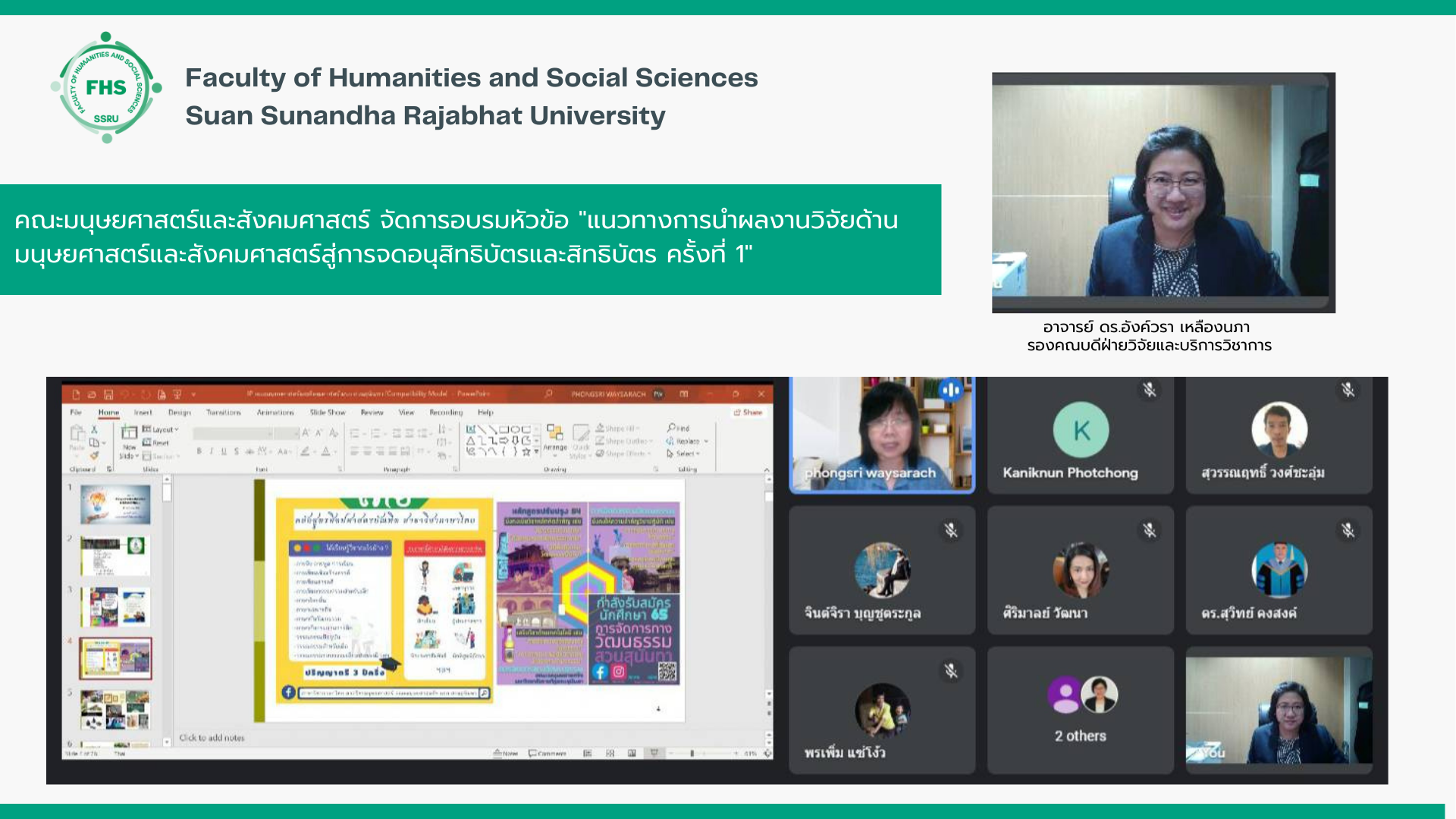
Task: Toggle the Comments pane in status bar
Action: 548,753
